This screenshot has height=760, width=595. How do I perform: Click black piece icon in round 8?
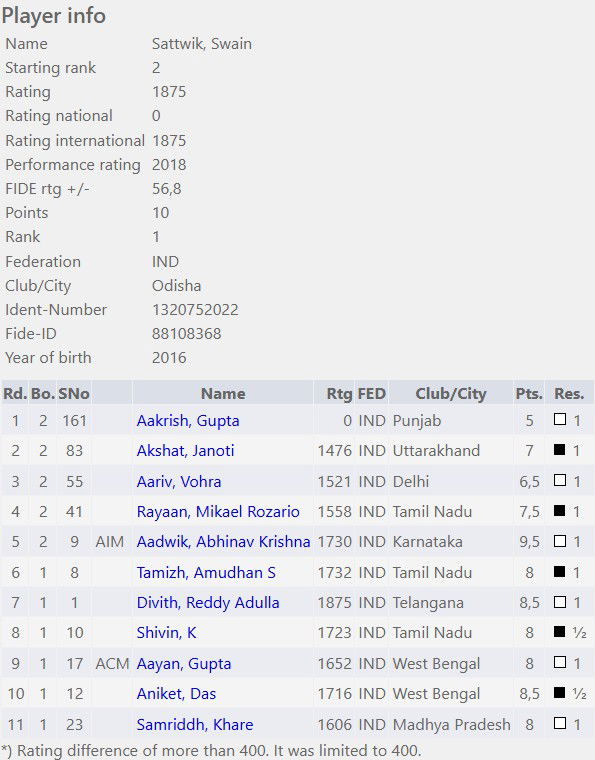(560, 632)
